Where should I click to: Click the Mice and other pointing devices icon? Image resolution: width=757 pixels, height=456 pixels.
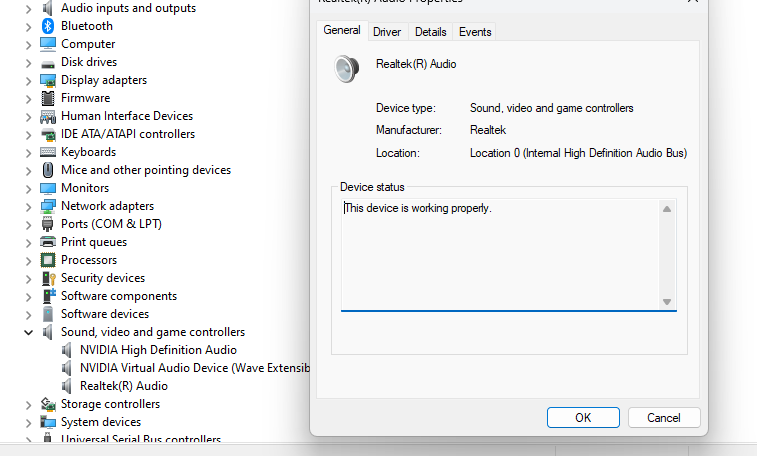coord(48,170)
